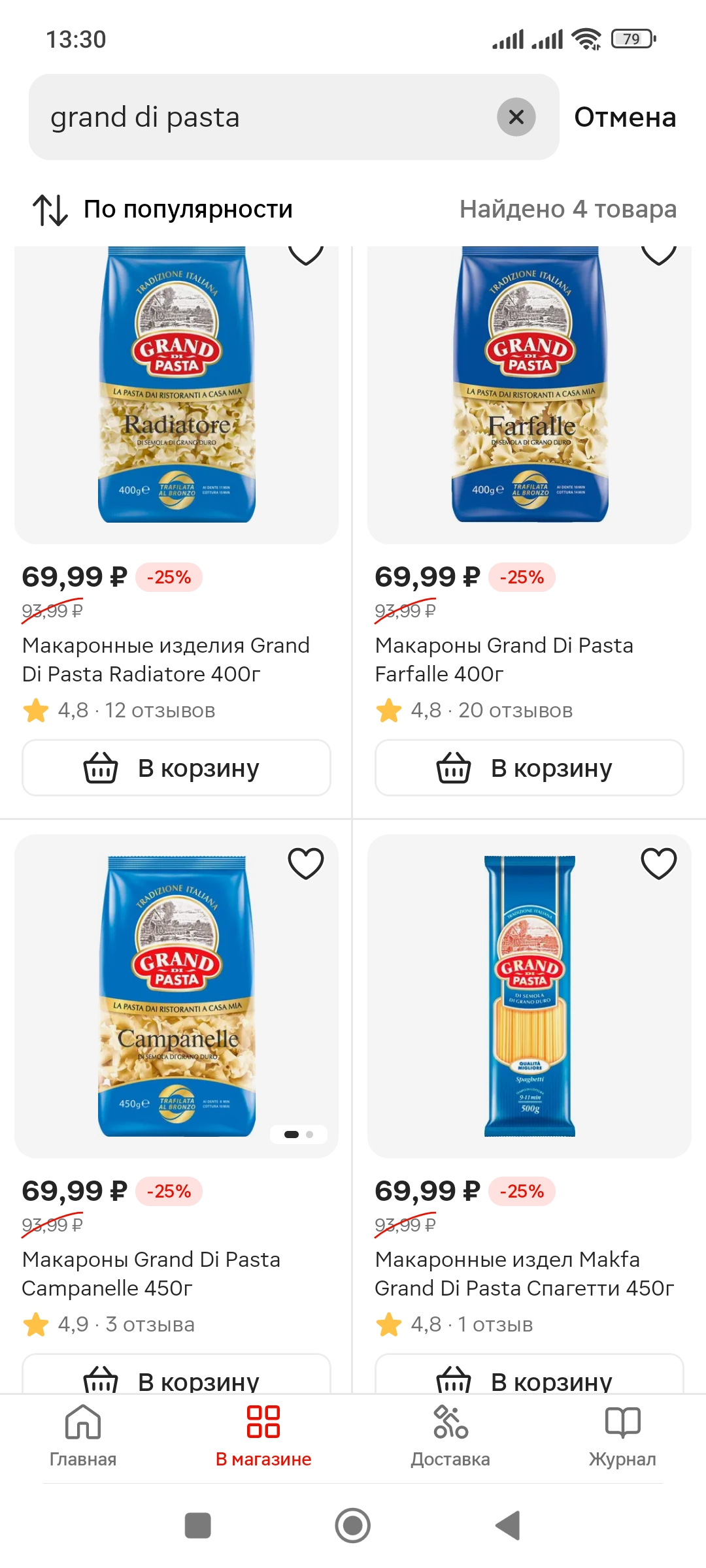Favorite the Campanelle pasta with heart icon
This screenshot has width=706, height=1568.
[x=306, y=864]
